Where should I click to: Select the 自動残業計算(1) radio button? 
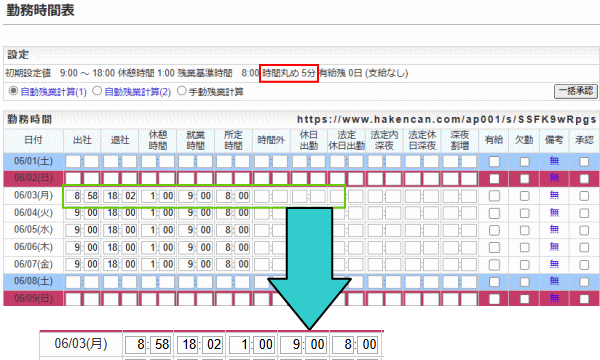(x=13, y=91)
